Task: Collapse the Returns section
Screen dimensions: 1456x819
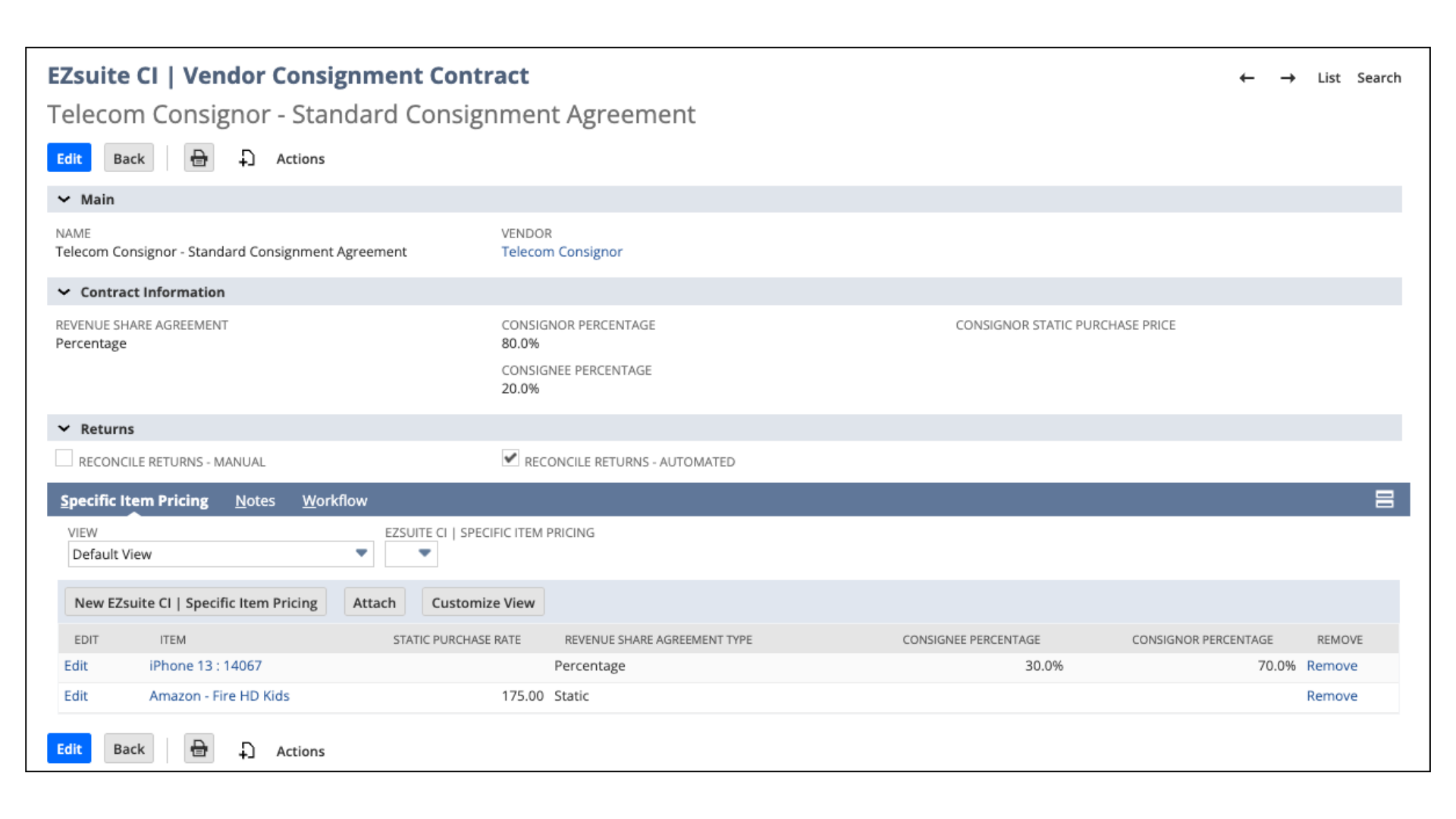Action: pos(64,428)
